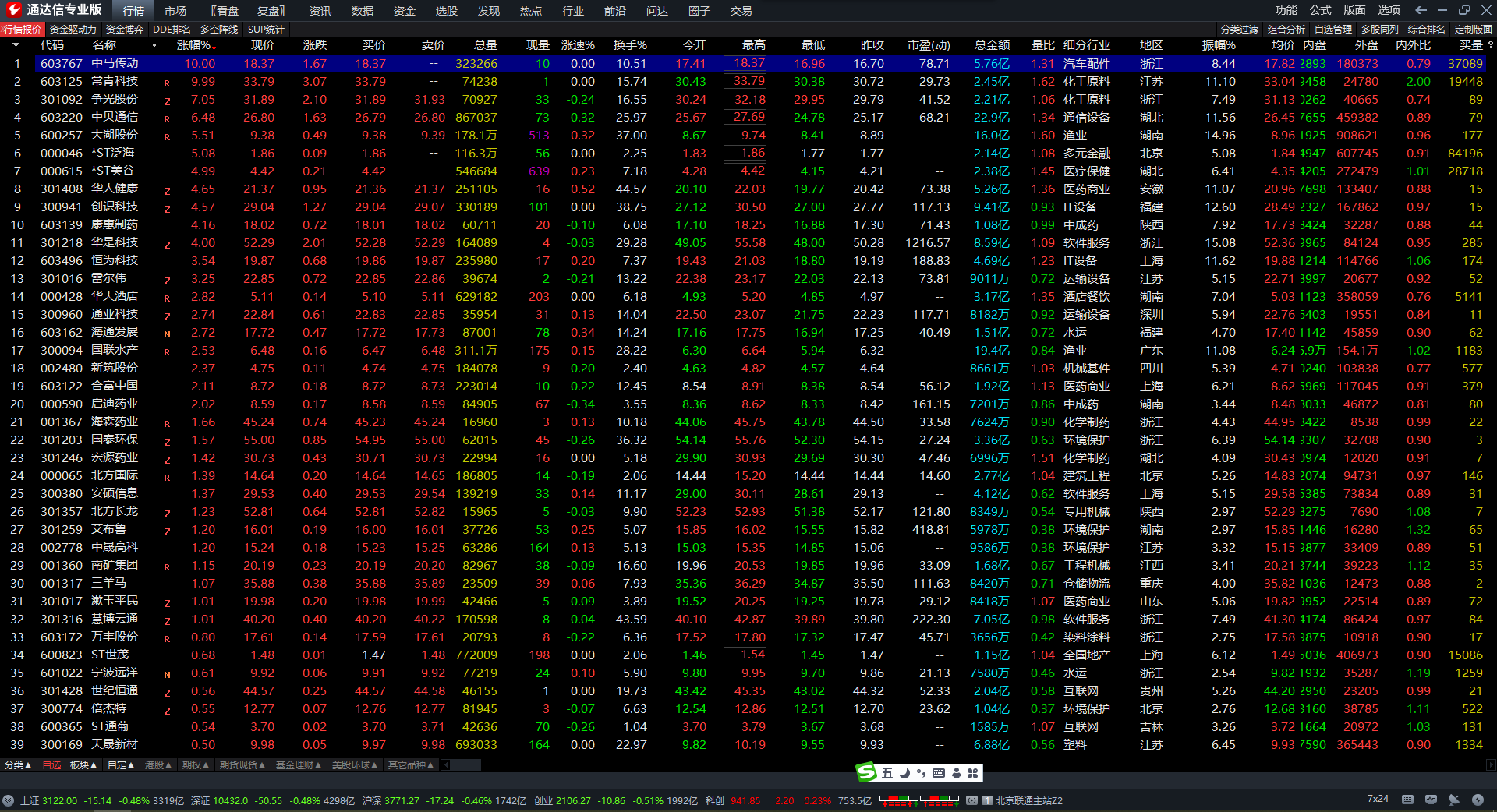The height and width of the screenshot is (812, 1497).
Task: Sort by the 涨幅% column header
Action: point(196,45)
